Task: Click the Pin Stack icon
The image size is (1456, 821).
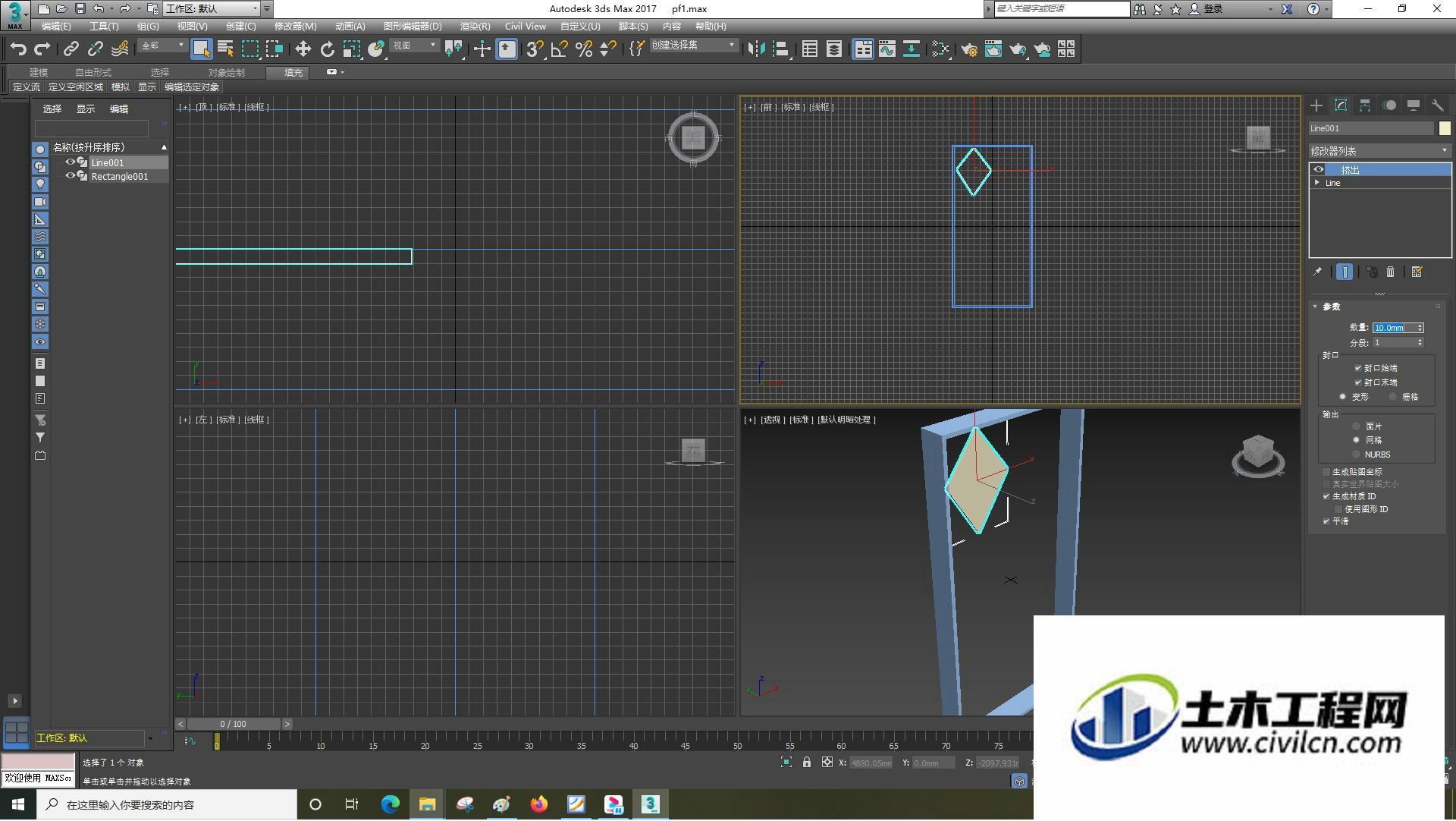Action: pos(1317,272)
